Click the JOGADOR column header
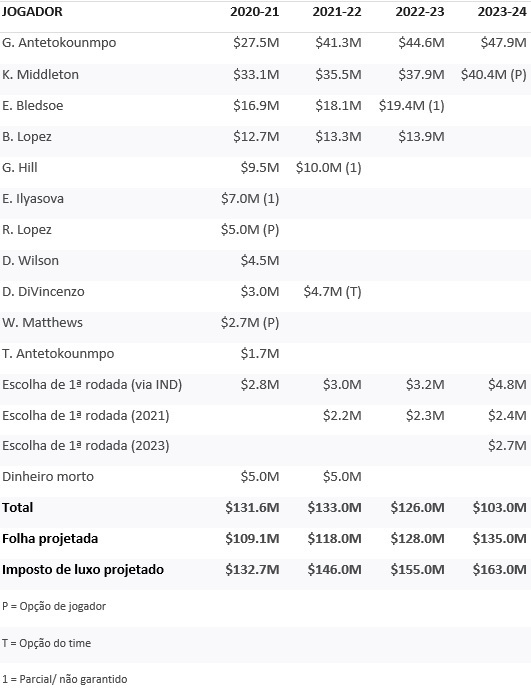The width and height of the screenshot is (531, 693). pos(32,11)
